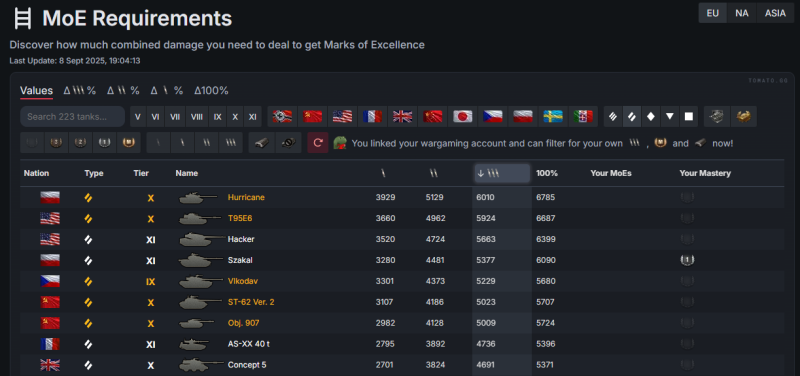Screen dimensions: 800x376
Task: Toggle the tier VIII filter
Action: pyautogui.click(x=196, y=116)
